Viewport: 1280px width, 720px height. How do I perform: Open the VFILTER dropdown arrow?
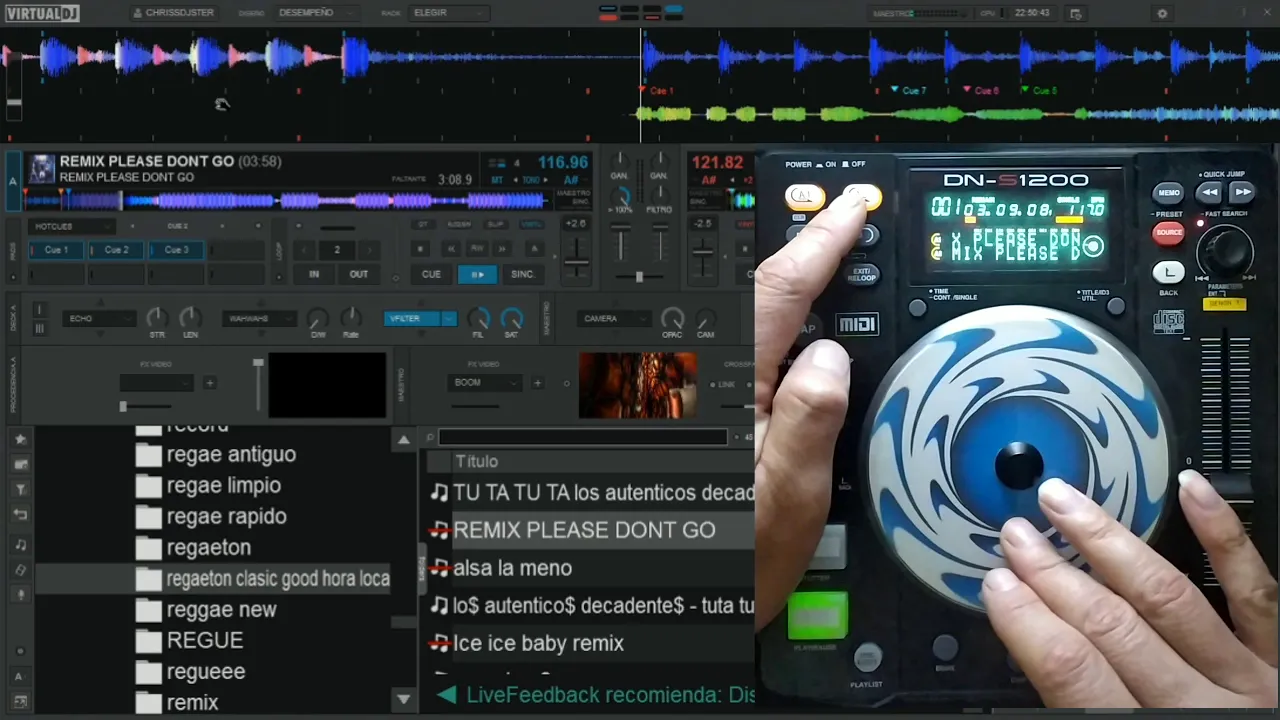[449, 319]
